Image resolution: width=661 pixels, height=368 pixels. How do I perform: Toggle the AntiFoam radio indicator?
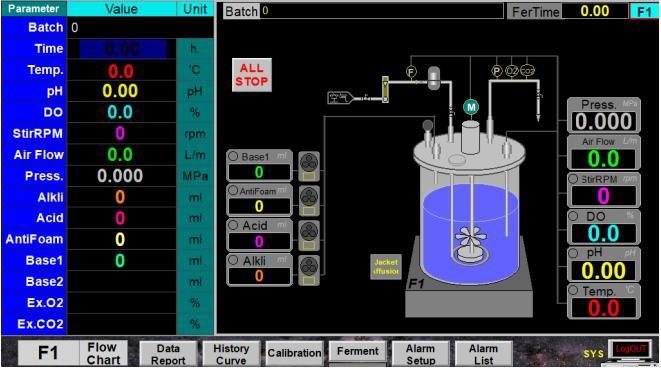click(233, 191)
